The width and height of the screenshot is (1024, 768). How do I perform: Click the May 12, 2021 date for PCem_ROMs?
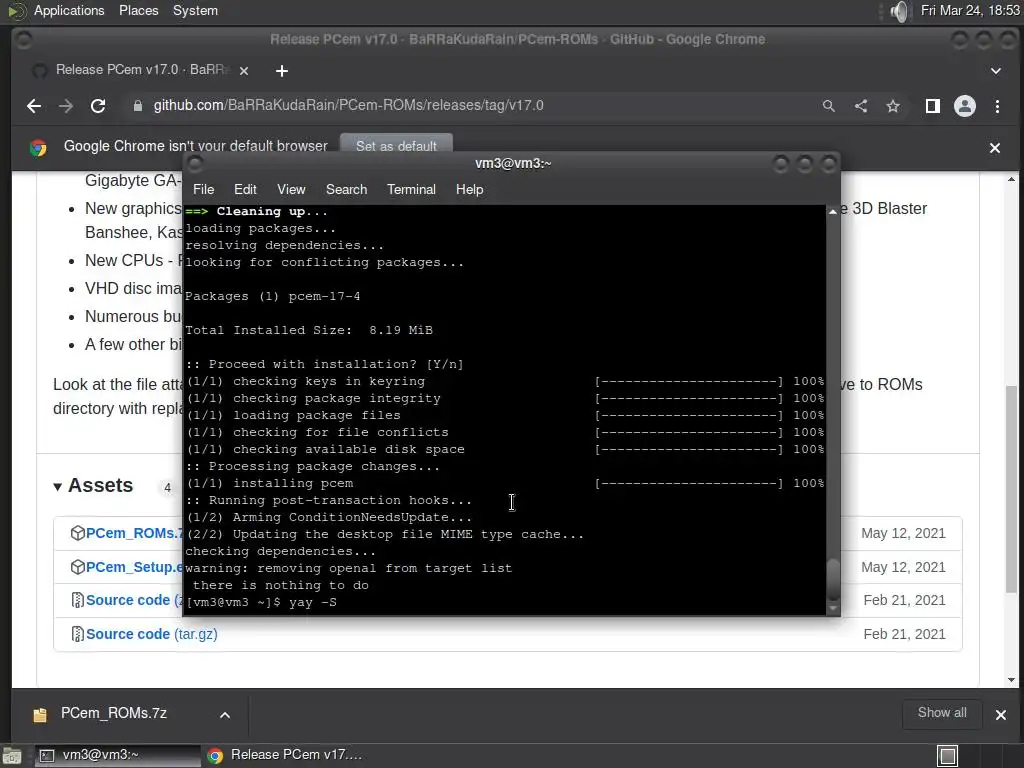(x=903, y=534)
